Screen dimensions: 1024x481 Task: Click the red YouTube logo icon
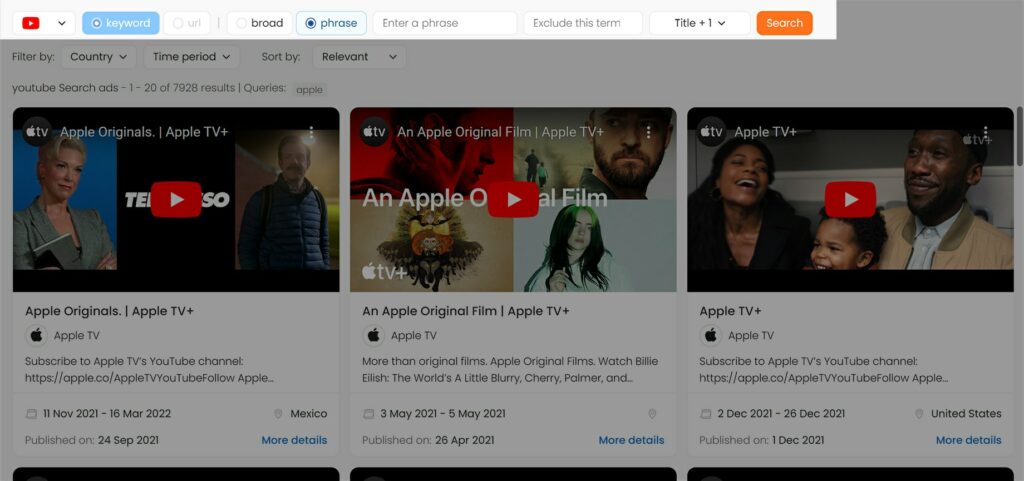(x=31, y=23)
